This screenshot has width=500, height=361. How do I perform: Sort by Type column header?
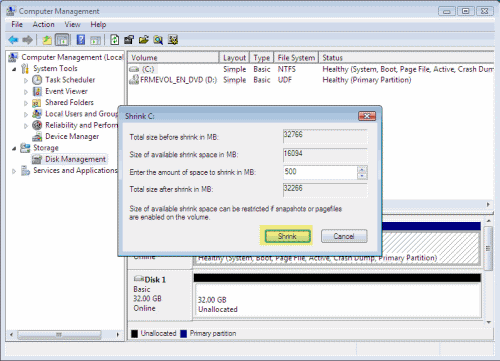[x=262, y=58]
